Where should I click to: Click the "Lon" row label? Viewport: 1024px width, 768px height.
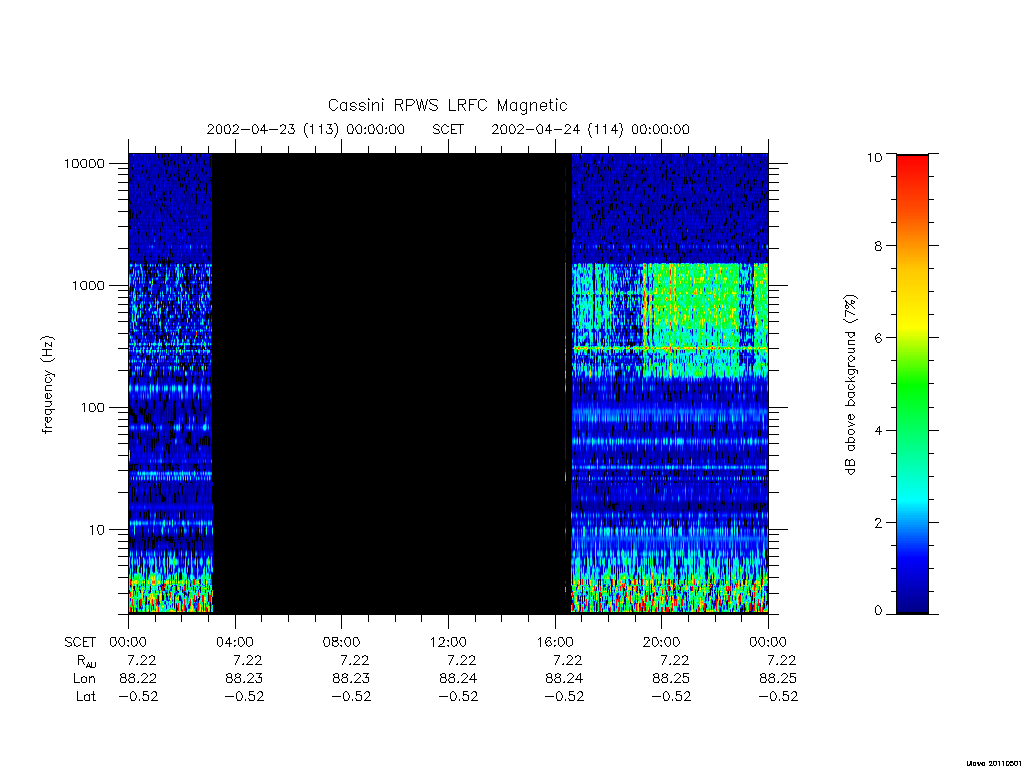click(84, 679)
